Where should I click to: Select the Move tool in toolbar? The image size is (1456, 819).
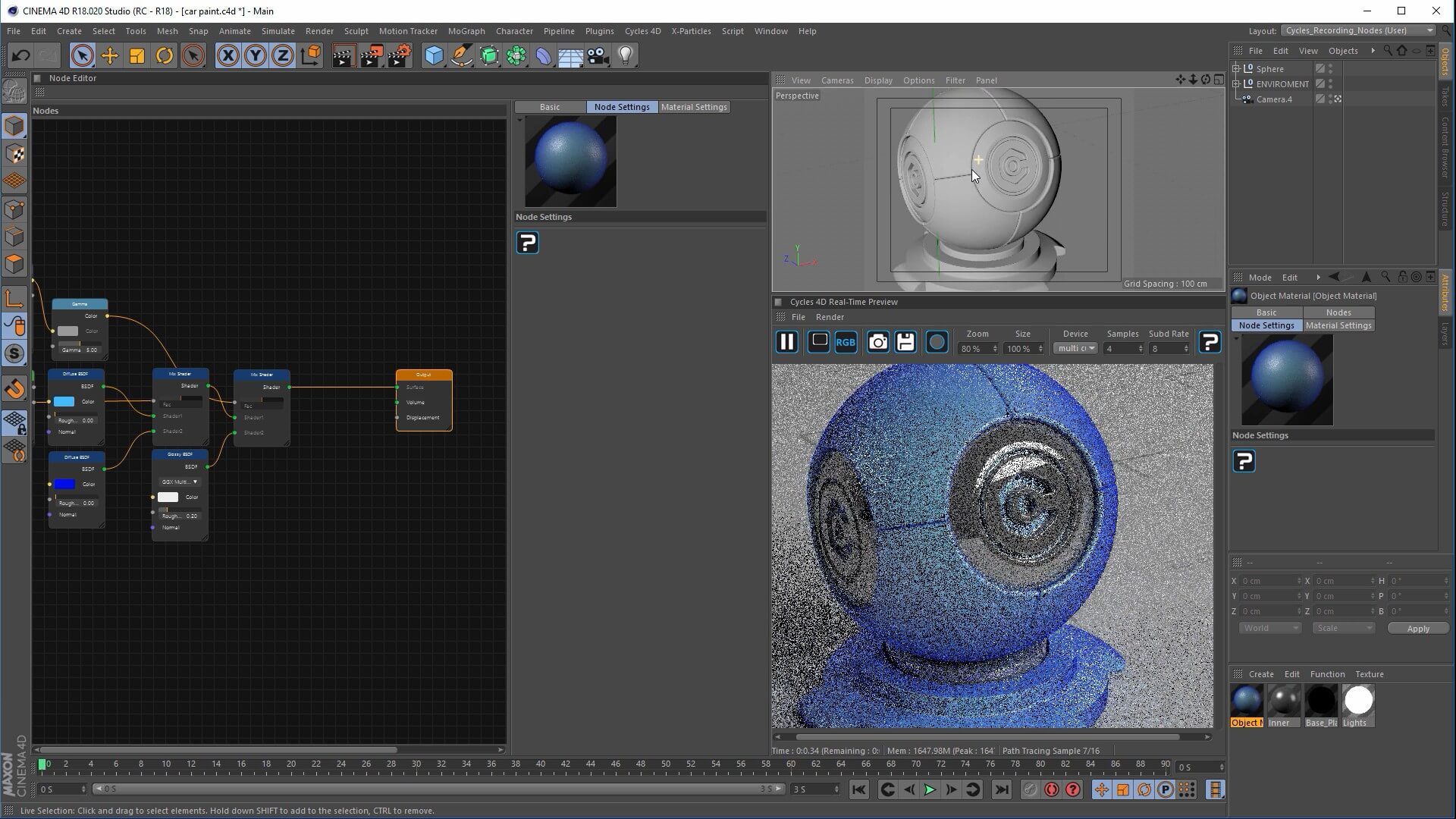point(110,55)
